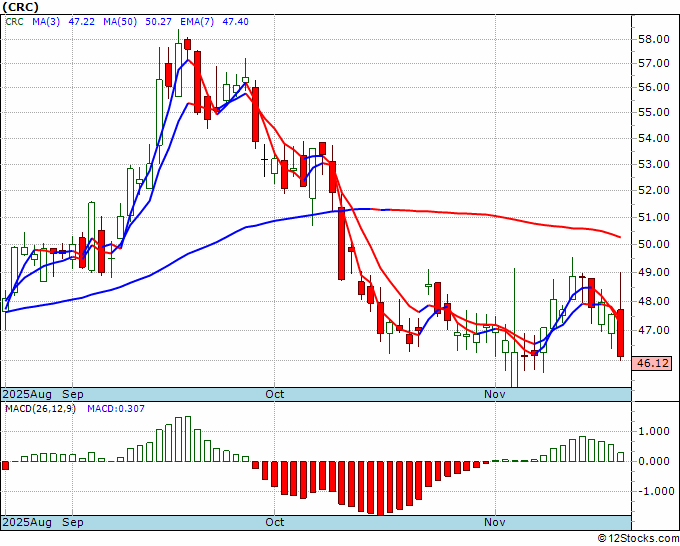Click the 55.00 price axis label
The height and width of the screenshot is (546, 680).
coord(654,112)
